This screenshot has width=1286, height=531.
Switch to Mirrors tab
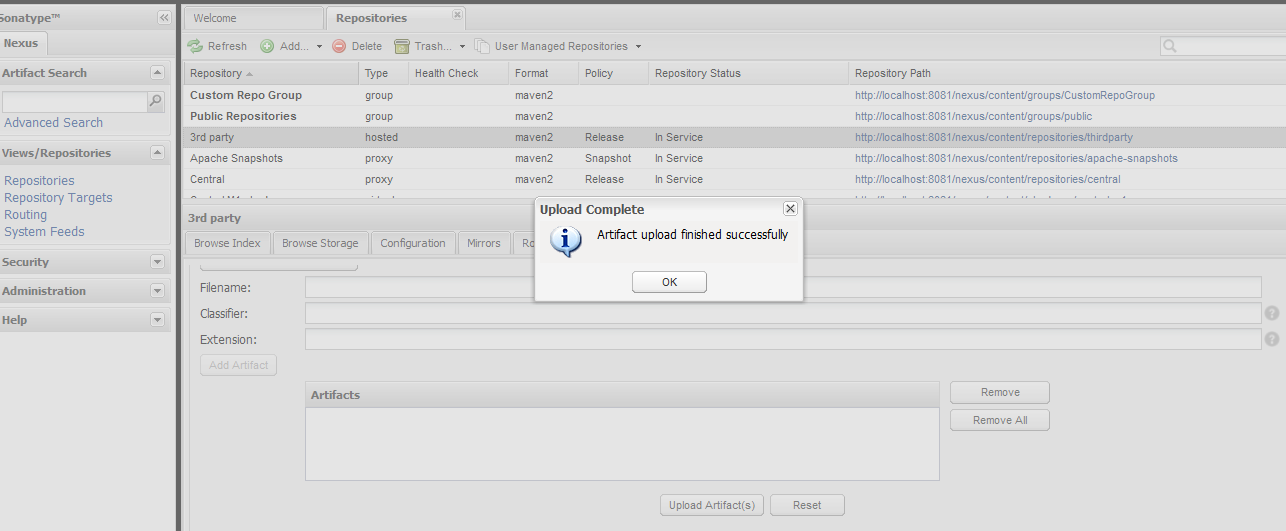point(484,243)
